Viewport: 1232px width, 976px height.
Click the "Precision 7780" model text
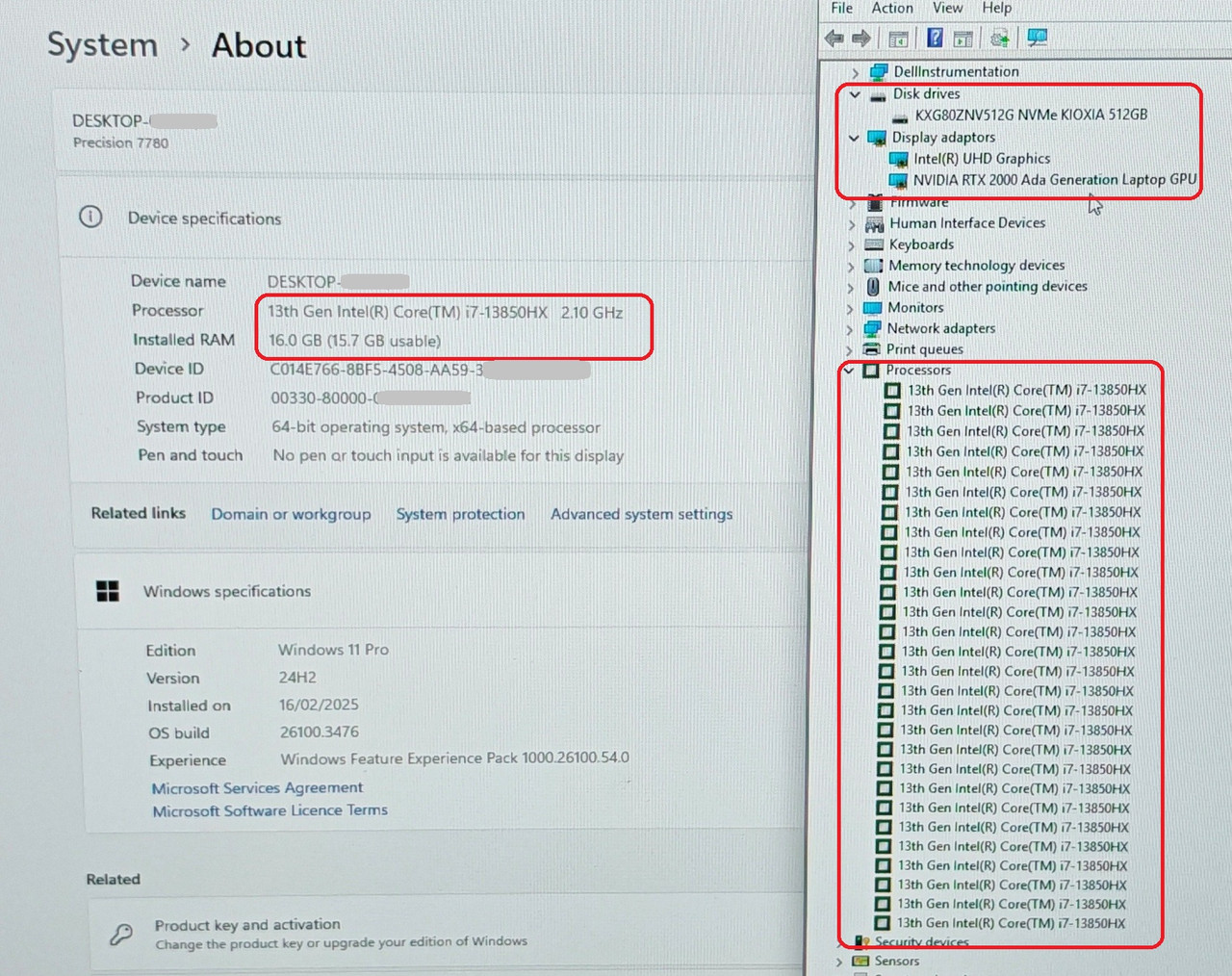tap(120, 142)
